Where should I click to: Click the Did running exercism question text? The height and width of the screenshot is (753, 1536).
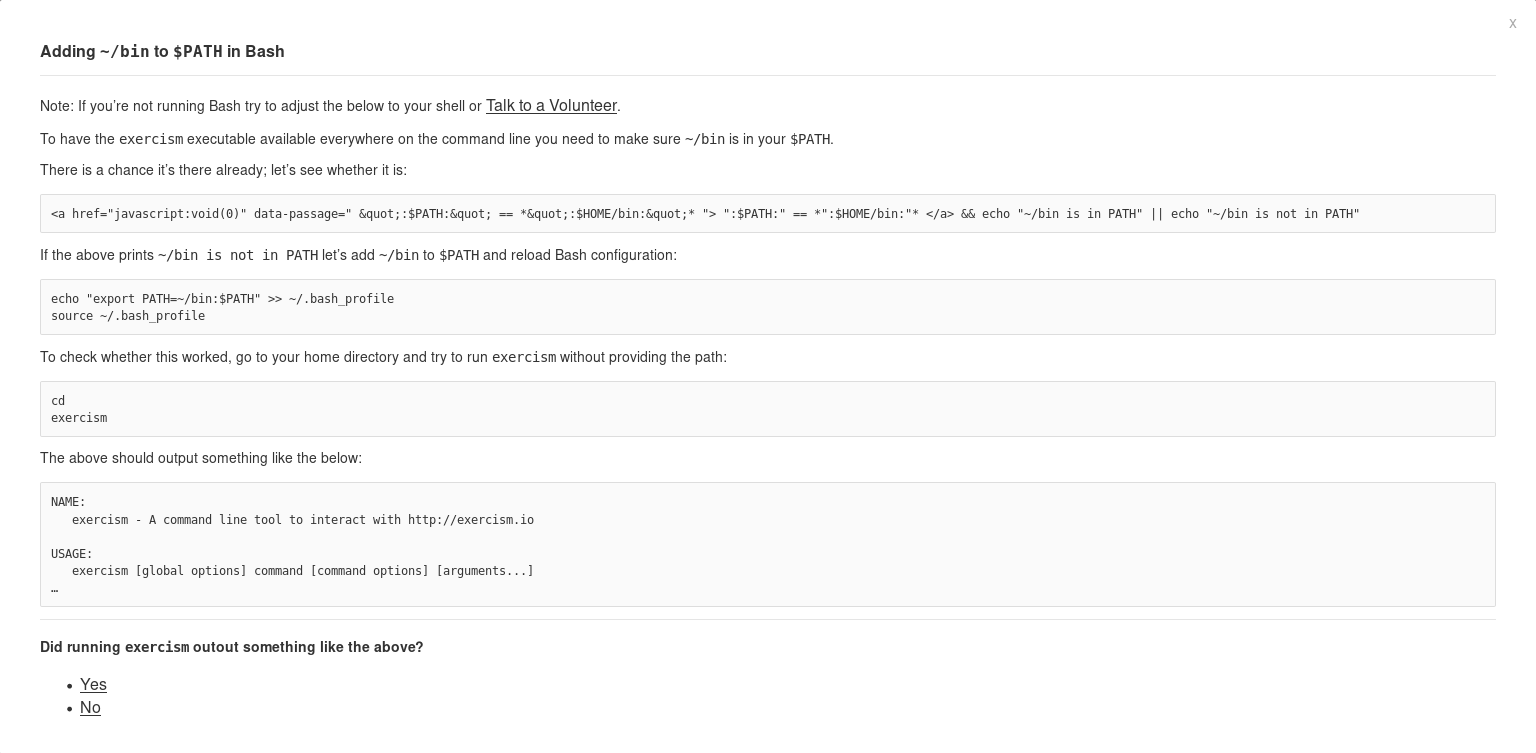click(x=231, y=647)
